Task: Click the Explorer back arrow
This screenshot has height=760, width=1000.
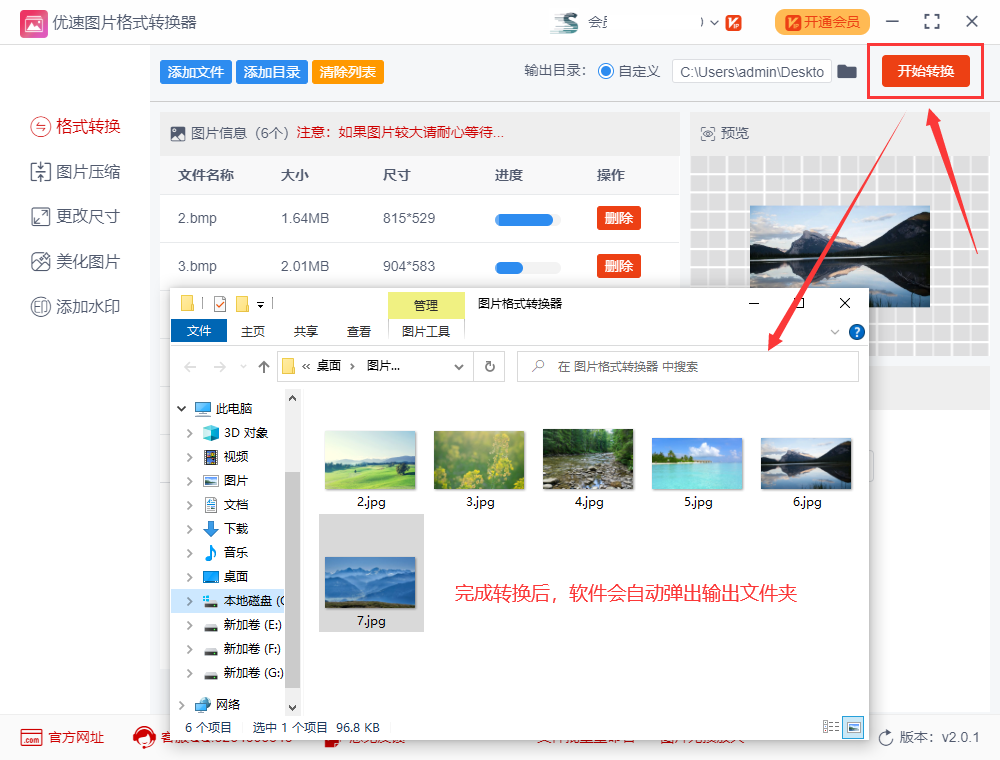Action: point(190,367)
